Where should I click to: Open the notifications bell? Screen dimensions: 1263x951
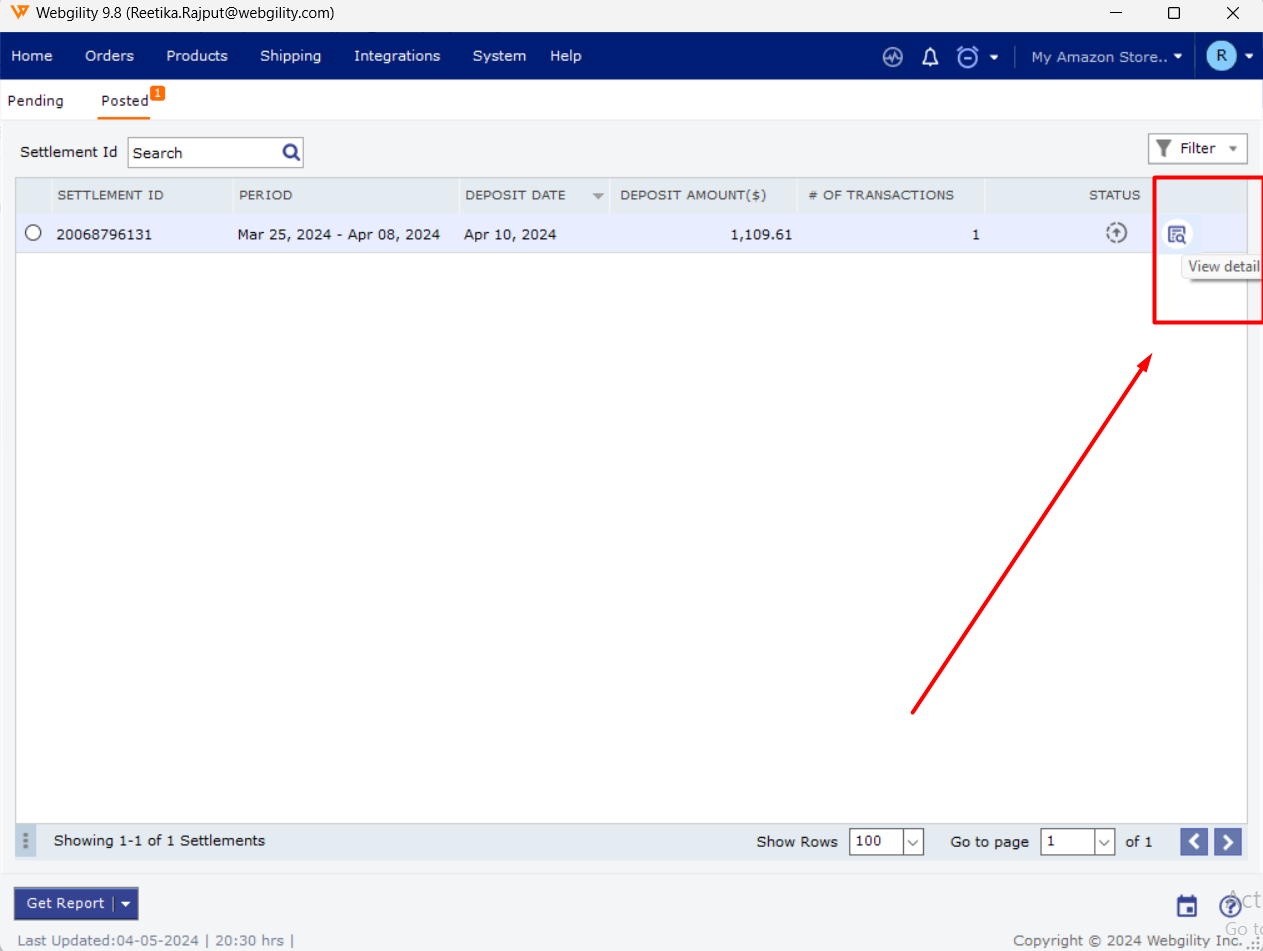(930, 57)
